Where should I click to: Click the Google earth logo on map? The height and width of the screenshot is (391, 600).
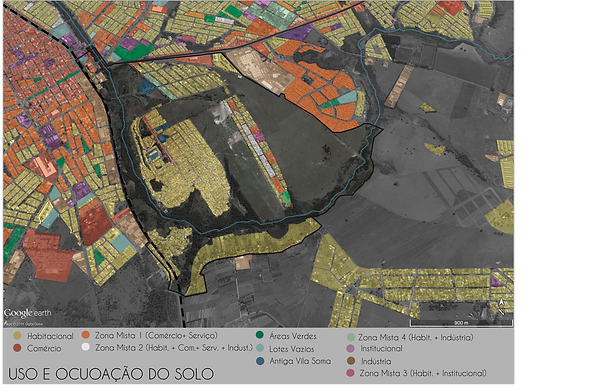coord(28,313)
